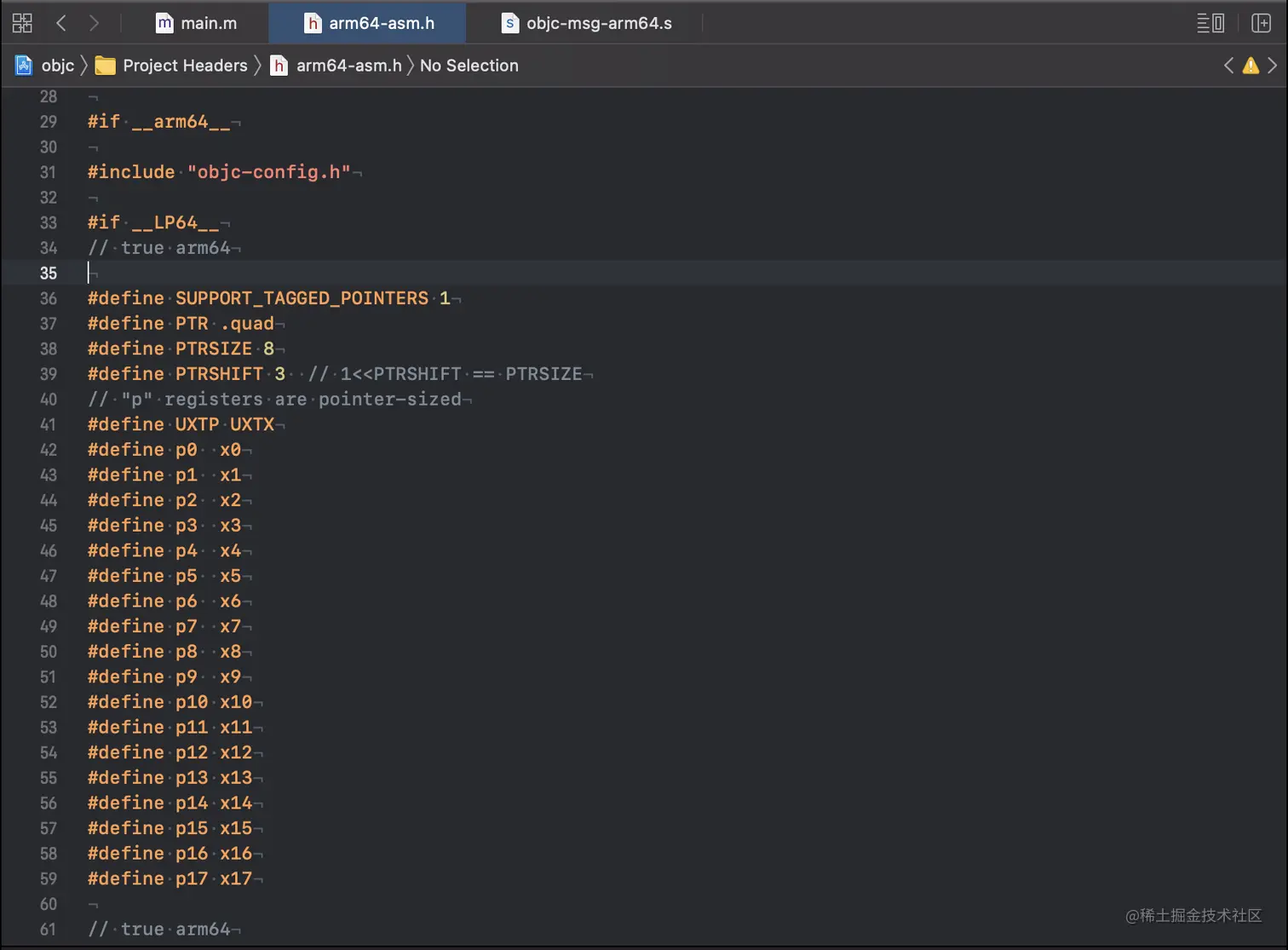
Task: Click p9 on line 51
Action: pos(187,677)
